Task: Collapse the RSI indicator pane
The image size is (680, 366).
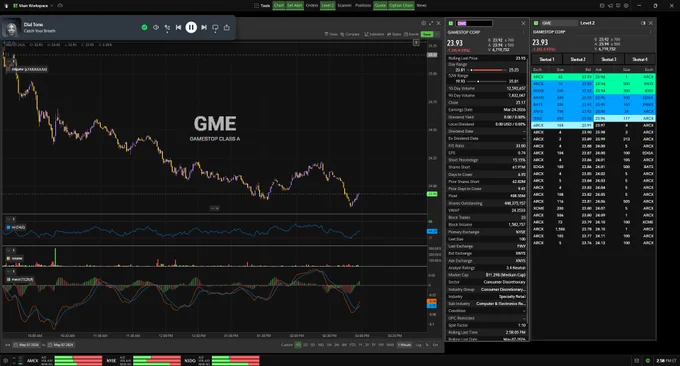Action: 9,219
